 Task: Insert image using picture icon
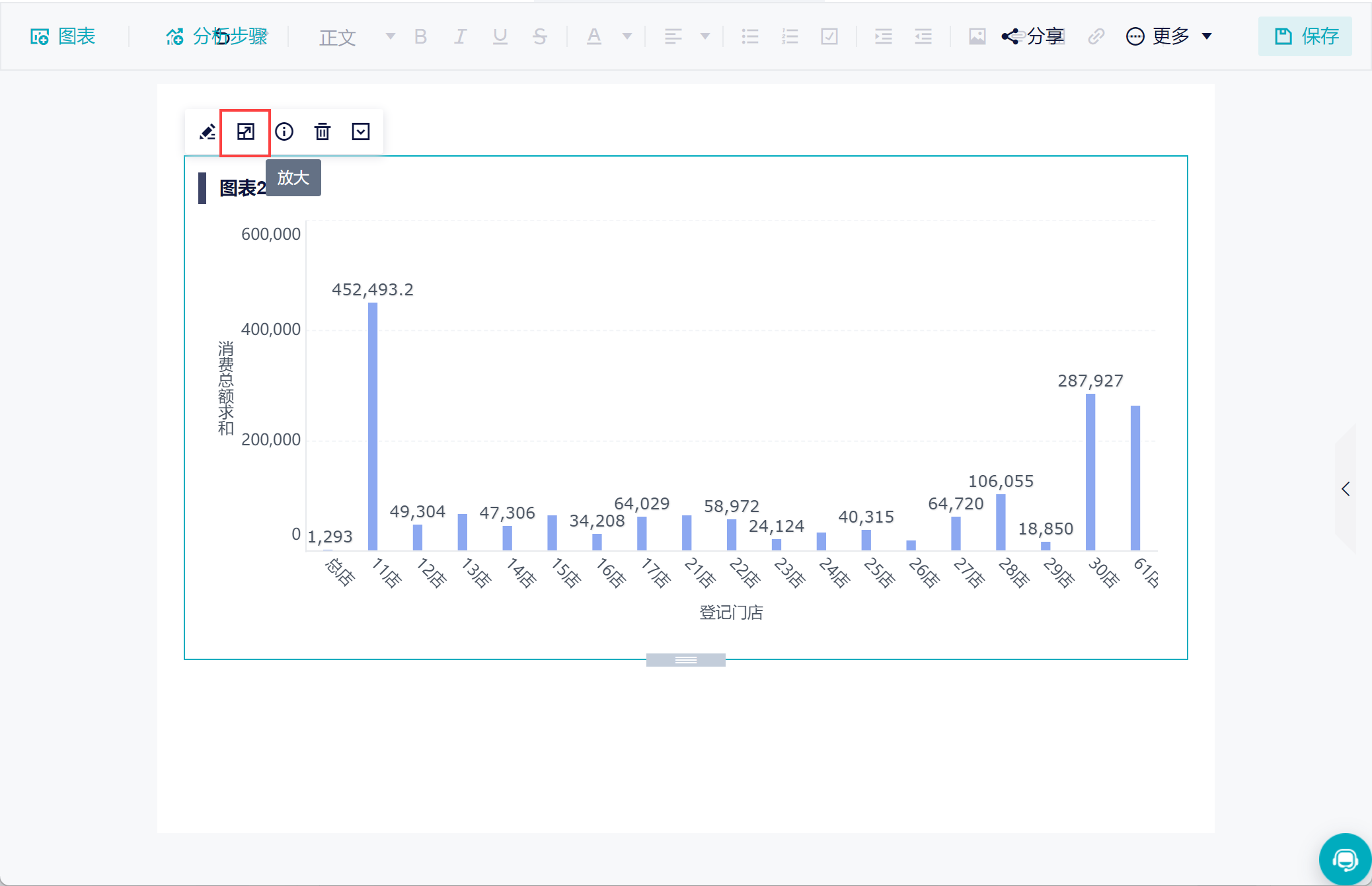(977, 36)
